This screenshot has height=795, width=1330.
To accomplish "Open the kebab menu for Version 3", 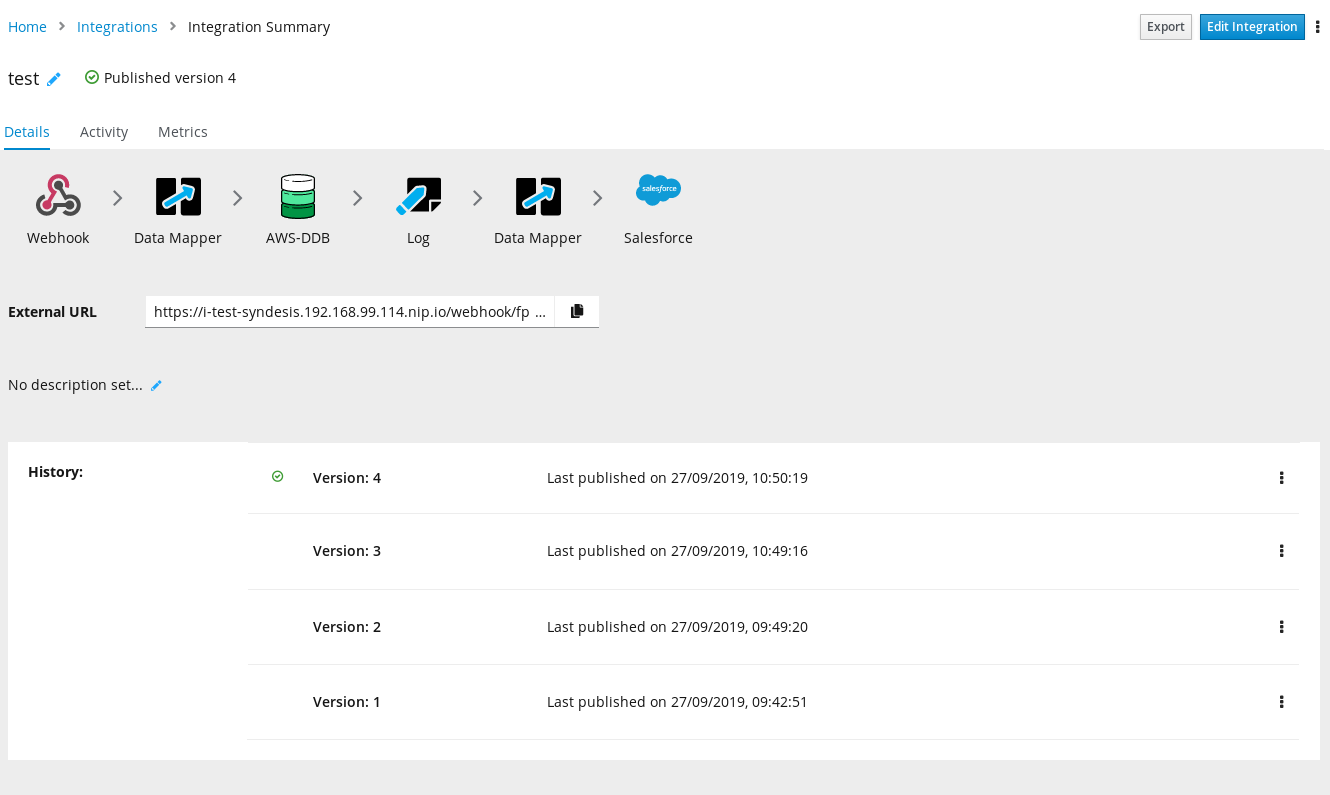I will [1281, 551].
